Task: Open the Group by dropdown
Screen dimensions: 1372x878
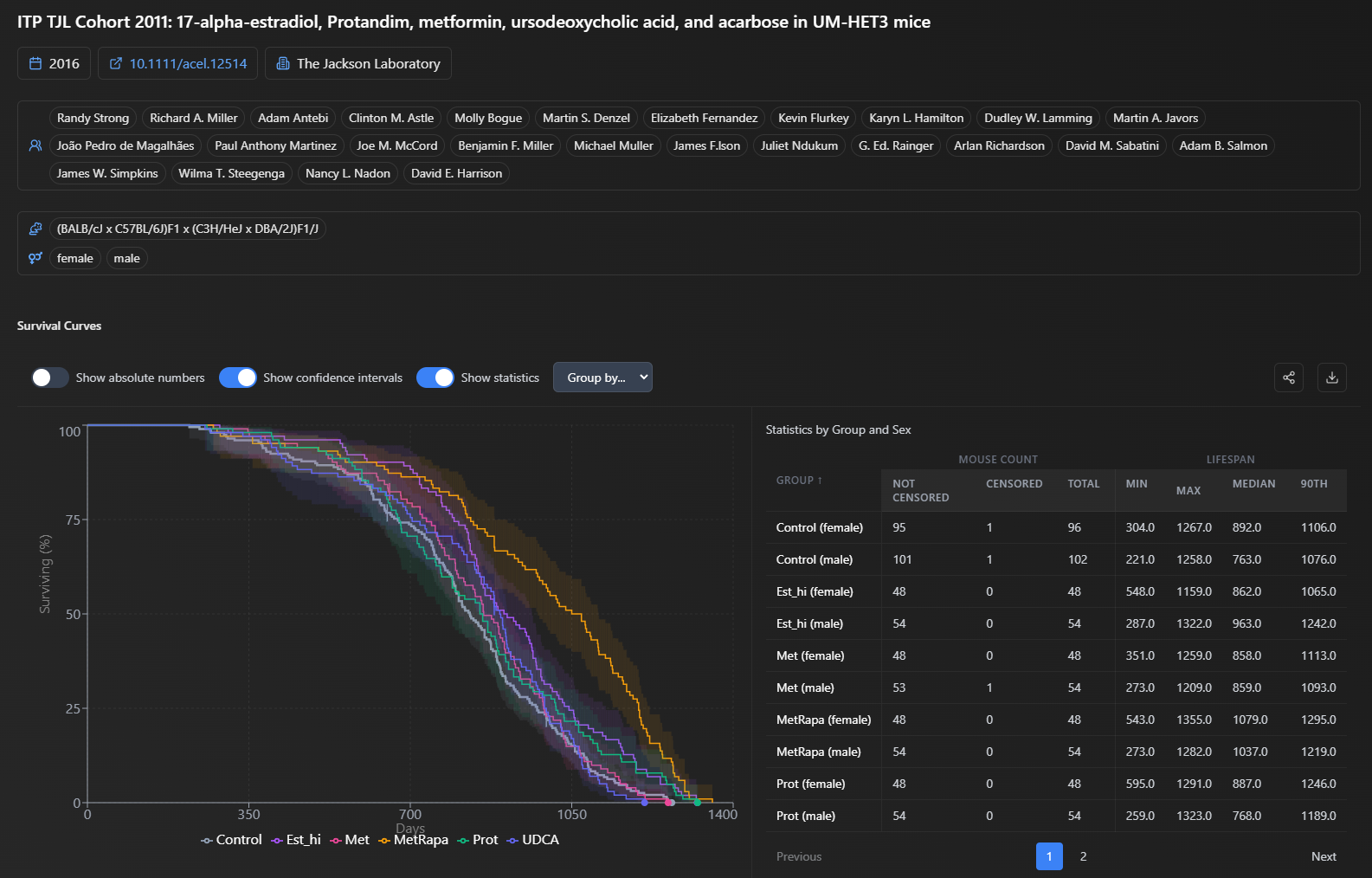Action: 602,378
